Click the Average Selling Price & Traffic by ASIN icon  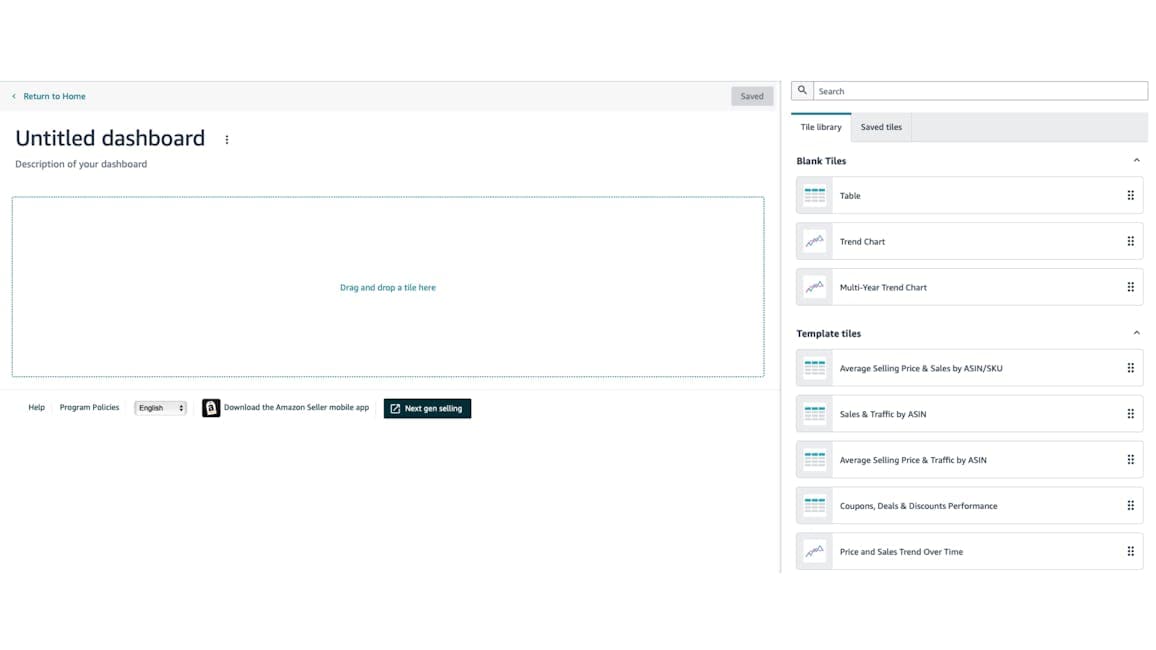point(815,460)
